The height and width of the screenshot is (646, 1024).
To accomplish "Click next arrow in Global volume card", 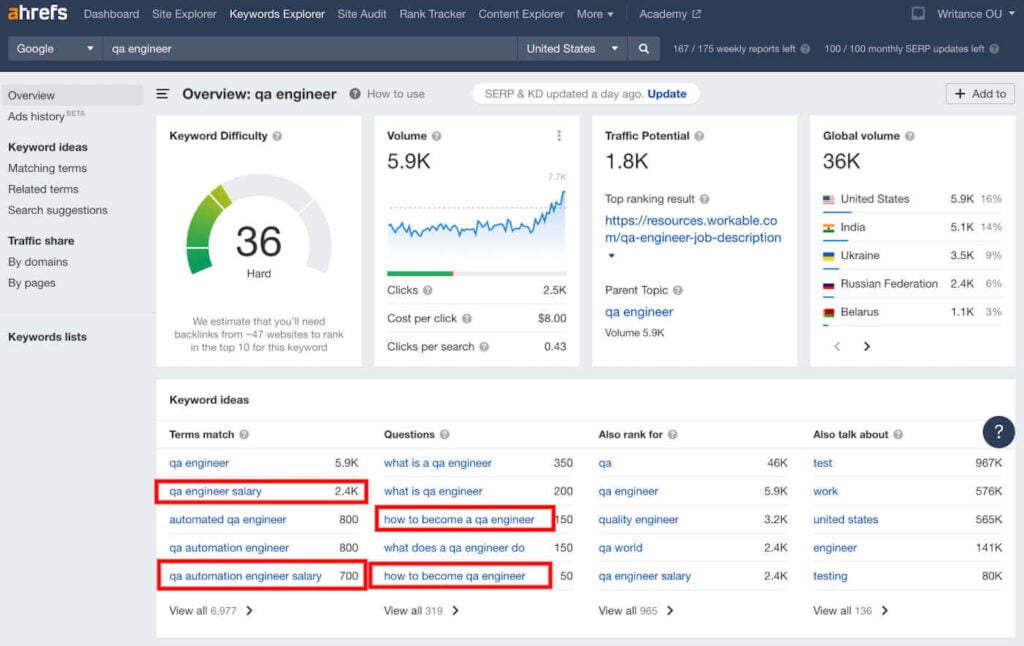I will point(866,347).
